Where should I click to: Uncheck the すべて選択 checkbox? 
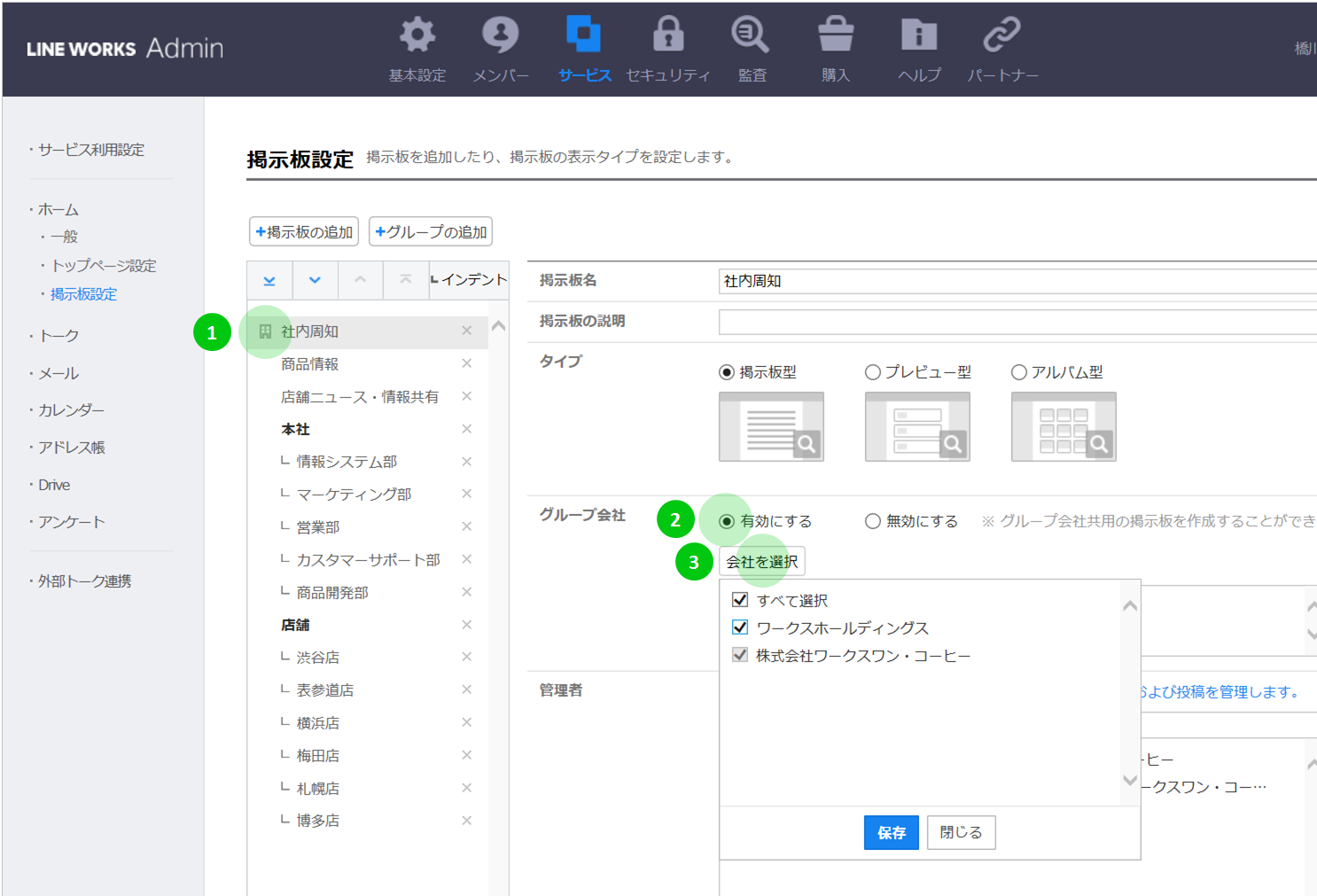point(740,600)
